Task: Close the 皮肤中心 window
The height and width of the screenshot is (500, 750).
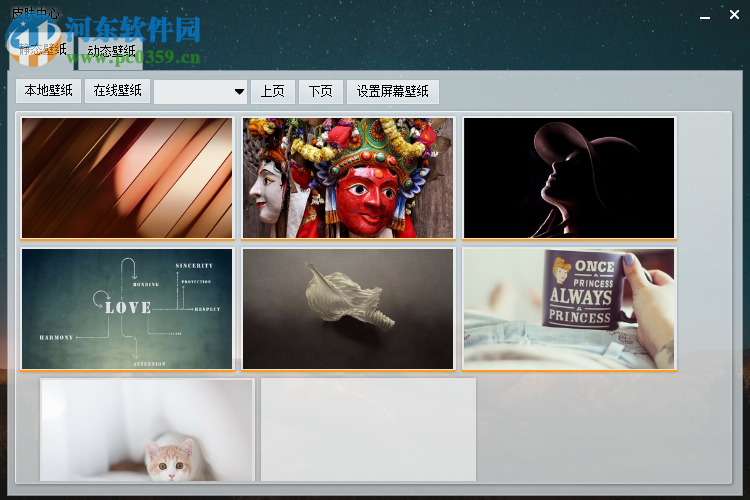Action: tap(734, 15)
